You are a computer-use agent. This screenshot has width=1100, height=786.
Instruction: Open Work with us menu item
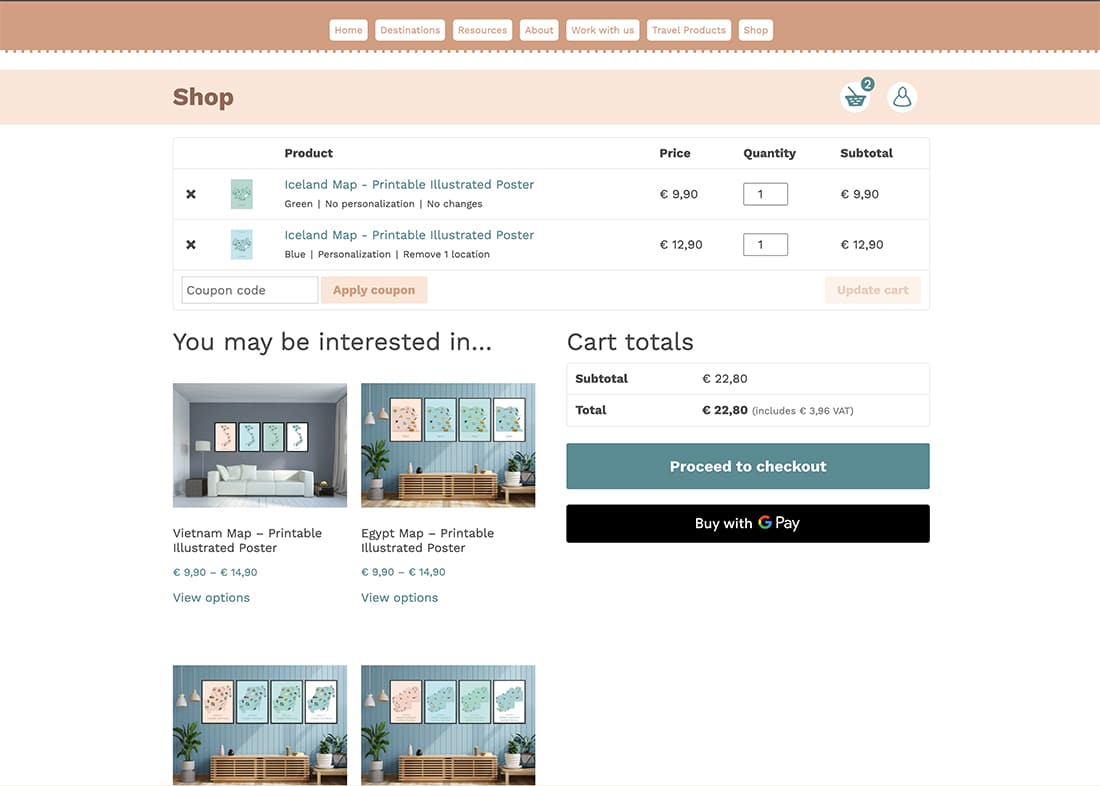click(603, 30)
